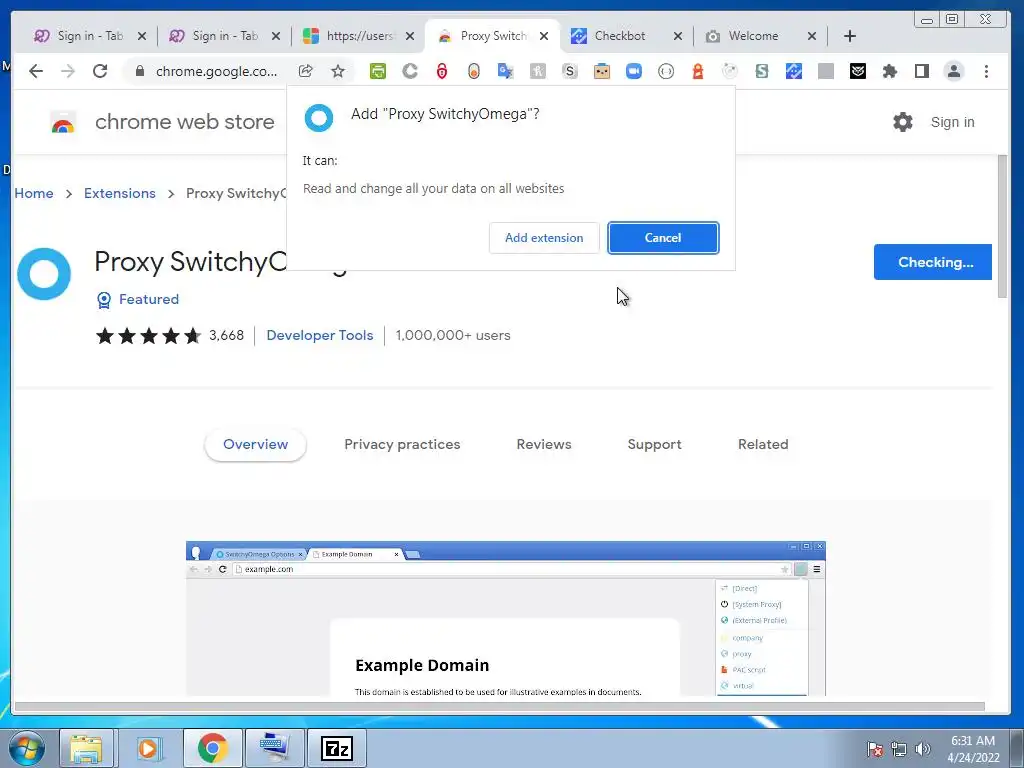Image resolution: width=1024 pixels, height=768 pixels.
Task: Click the round brackets extension icon
Action: point(665,71)
